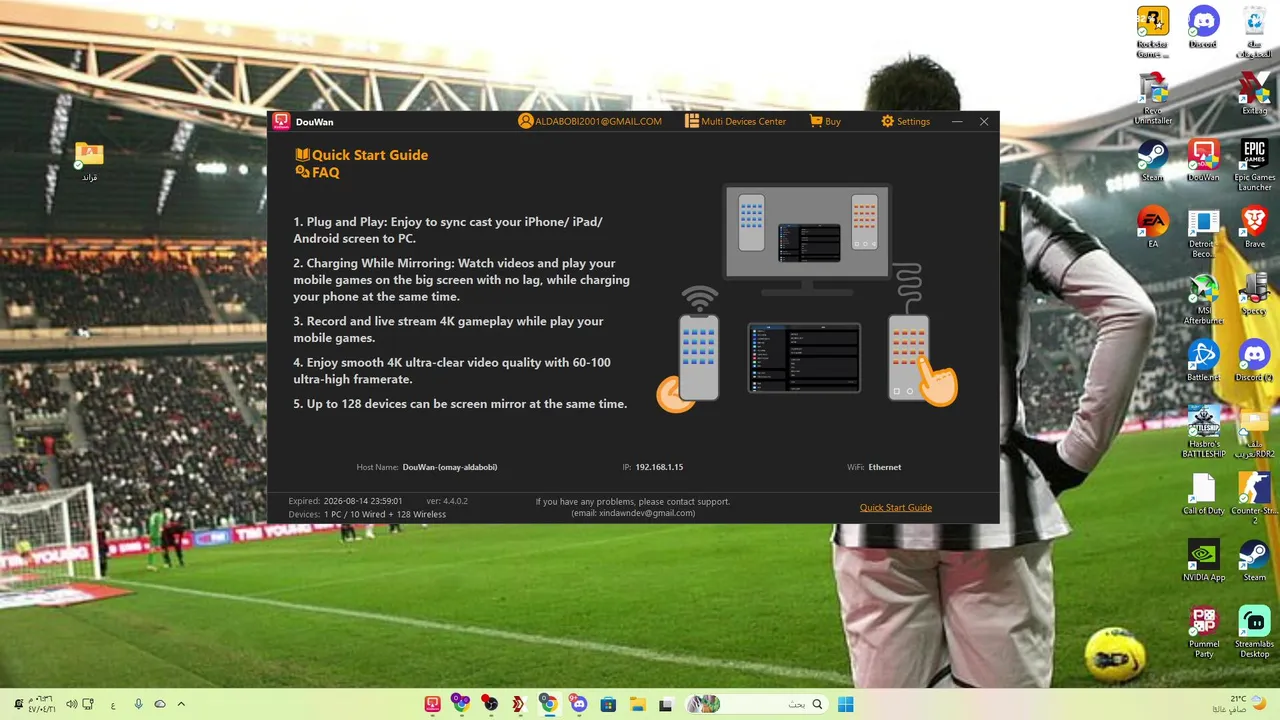Select the Discord (2) desktop icon
Screen dimensions: 1280x720
[1254, 361]
